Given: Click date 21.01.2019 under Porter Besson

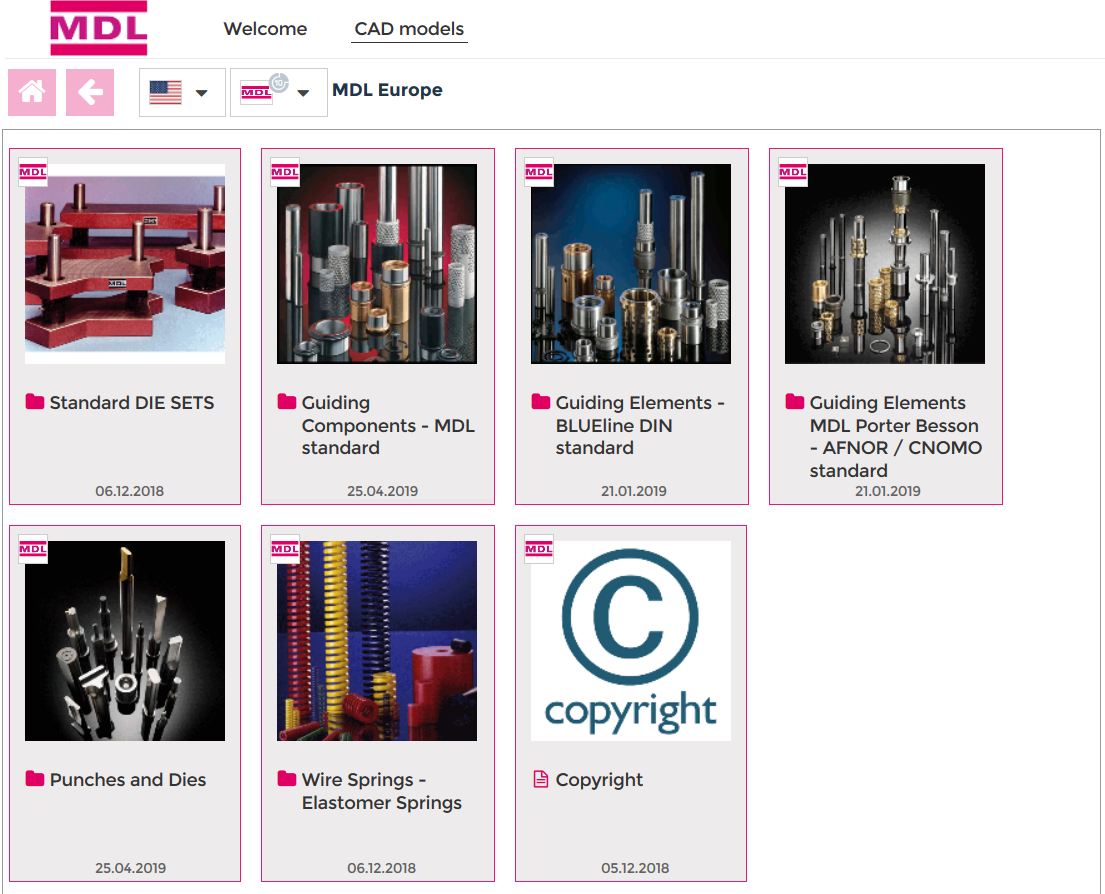Looking at the screenshot, I should [x=887, y=491].
